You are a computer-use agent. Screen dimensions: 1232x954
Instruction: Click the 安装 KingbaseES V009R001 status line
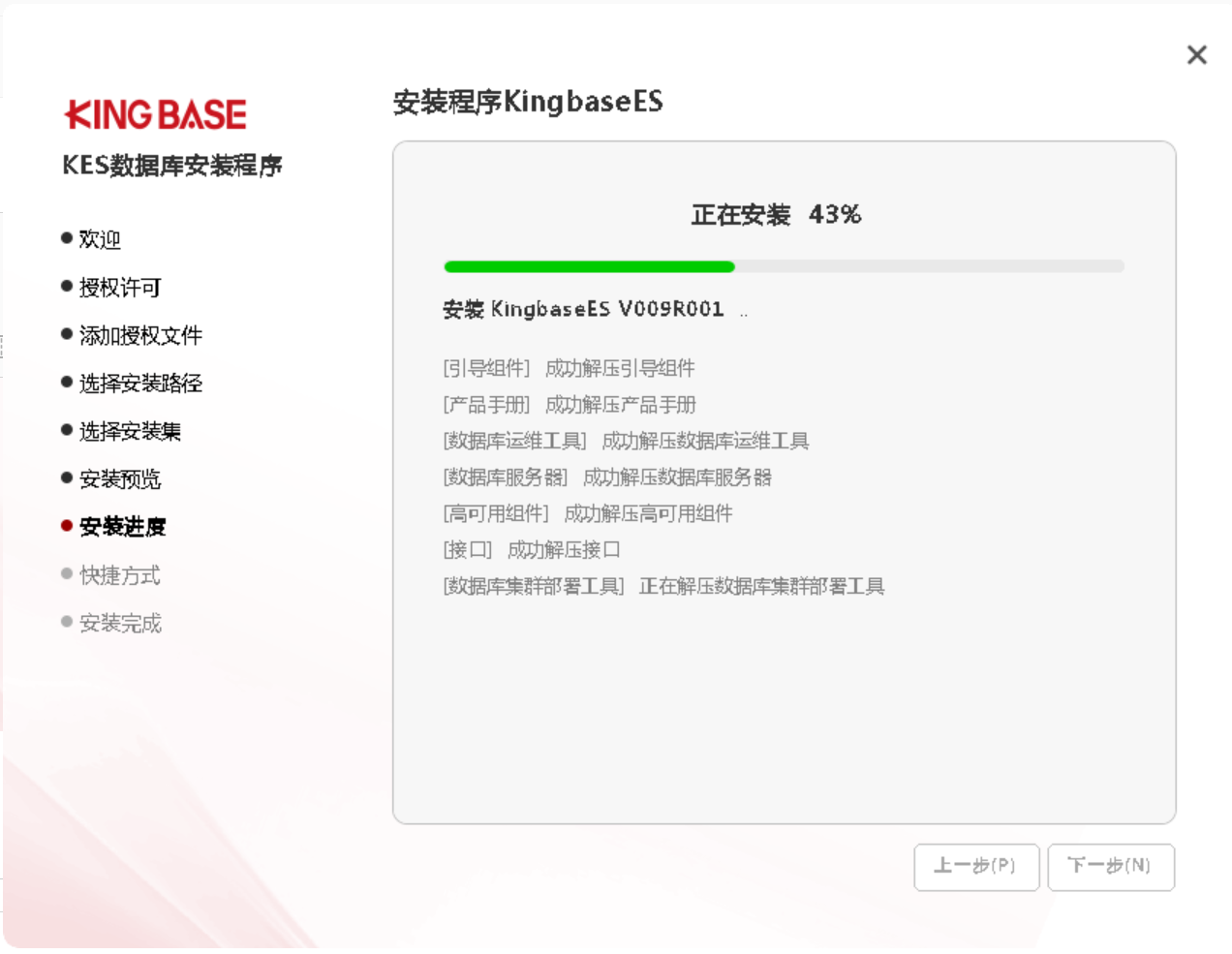(x=583, y=309)
